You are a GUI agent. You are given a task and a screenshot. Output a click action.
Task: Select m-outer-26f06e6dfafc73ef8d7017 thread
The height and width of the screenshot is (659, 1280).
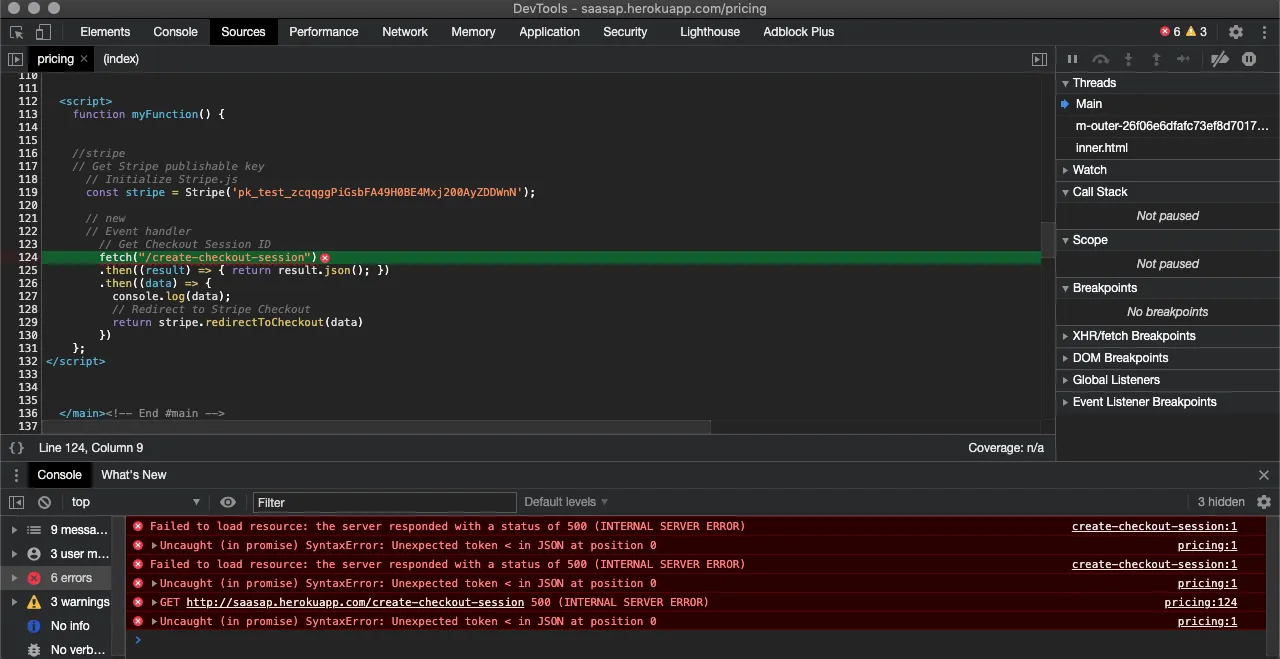[x=1168, y=126]
